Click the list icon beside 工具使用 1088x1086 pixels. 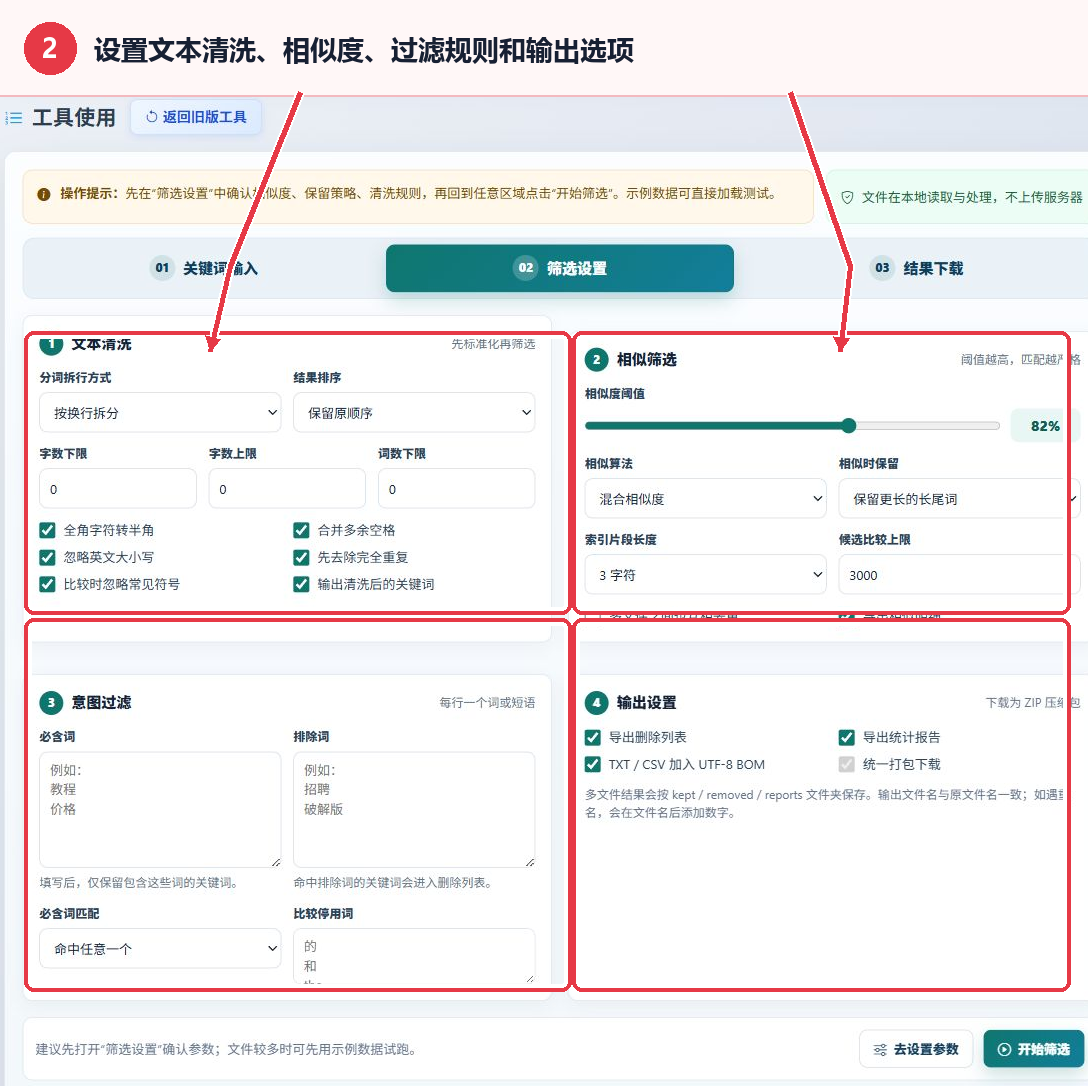(x=14, y=118)
